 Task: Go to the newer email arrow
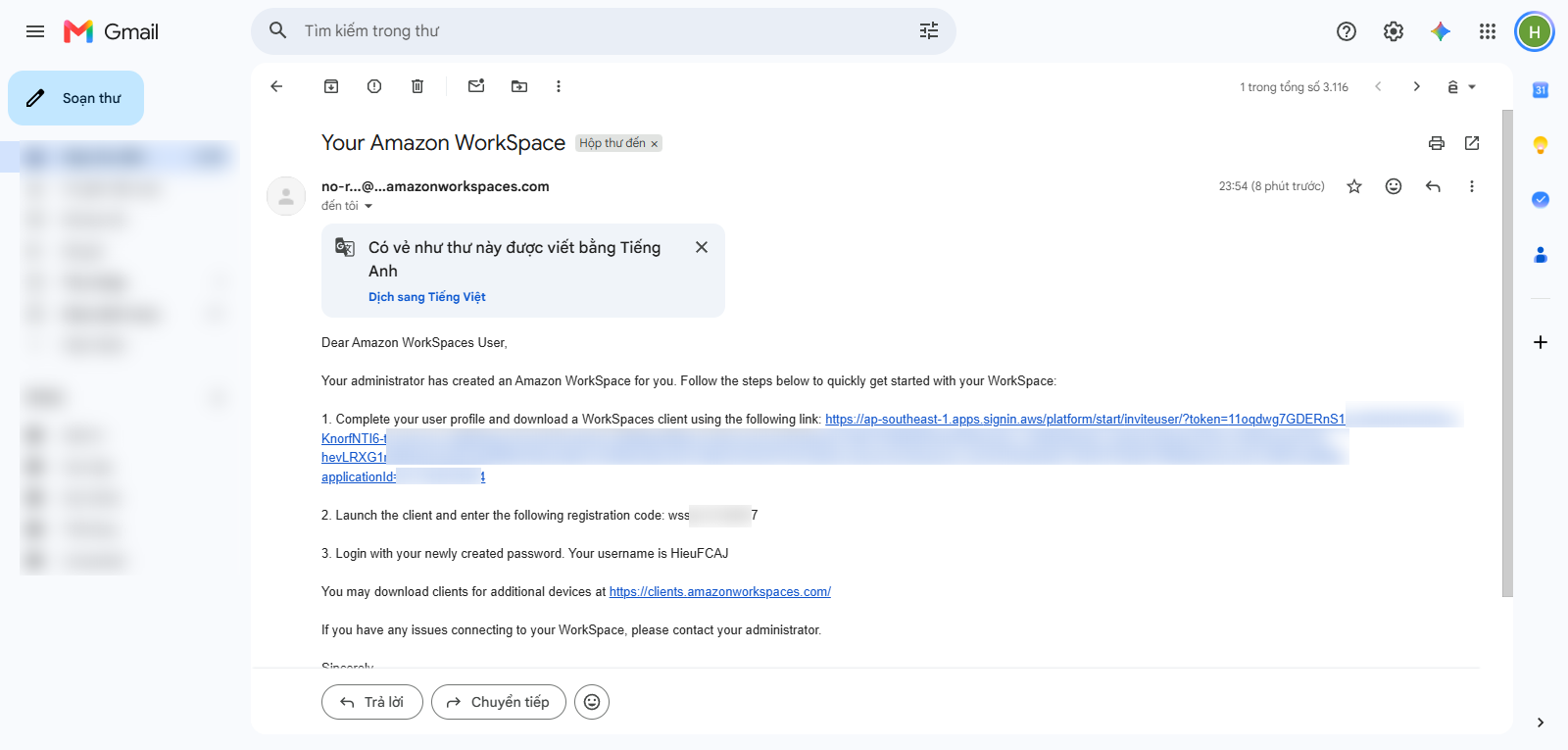(x=1378, y=86)
